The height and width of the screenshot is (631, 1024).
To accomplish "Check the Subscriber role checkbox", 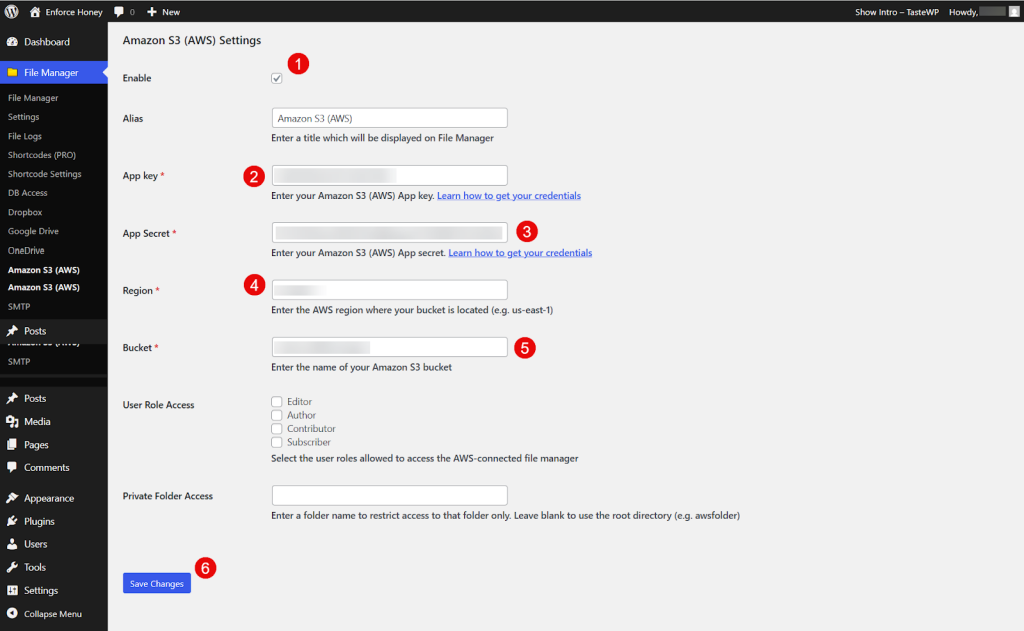I will click(276, 442).
